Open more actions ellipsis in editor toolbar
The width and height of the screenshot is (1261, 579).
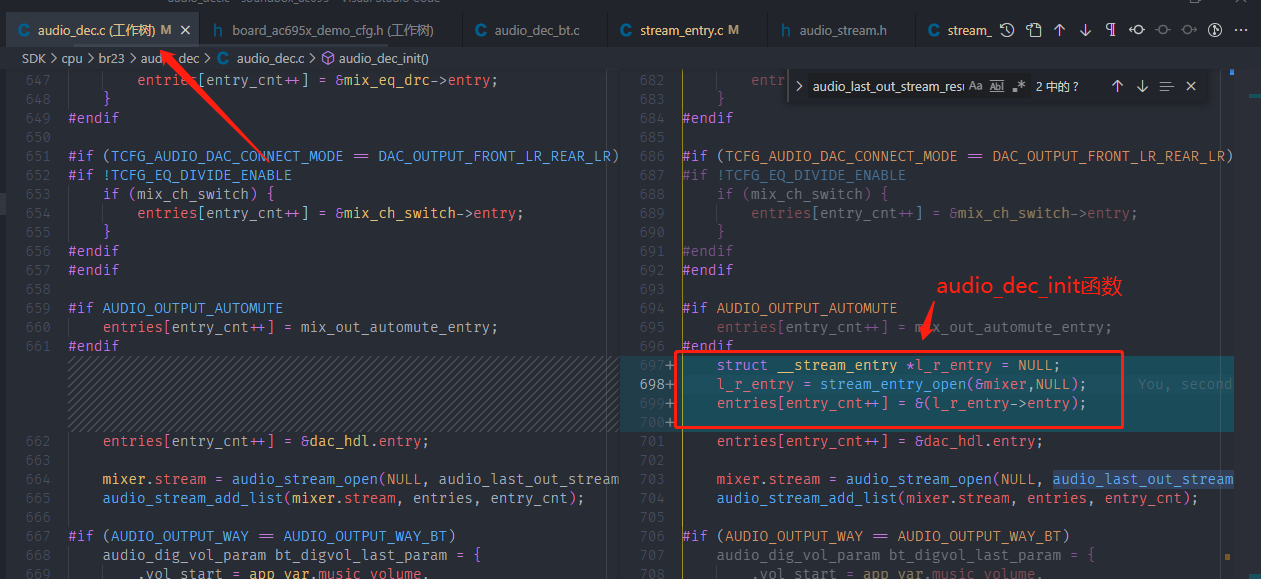[1241, 30]
